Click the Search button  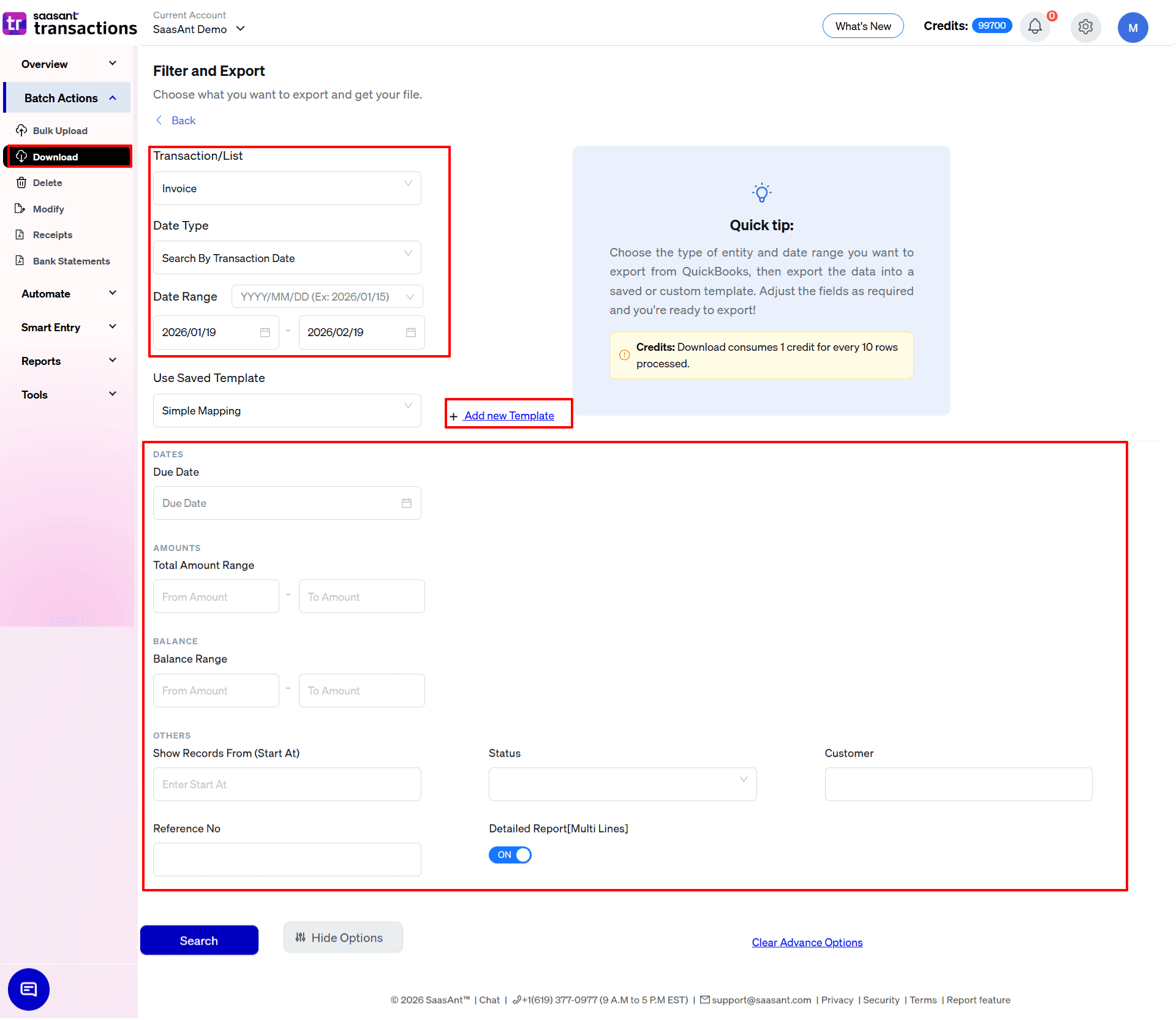tap(199, 940)
